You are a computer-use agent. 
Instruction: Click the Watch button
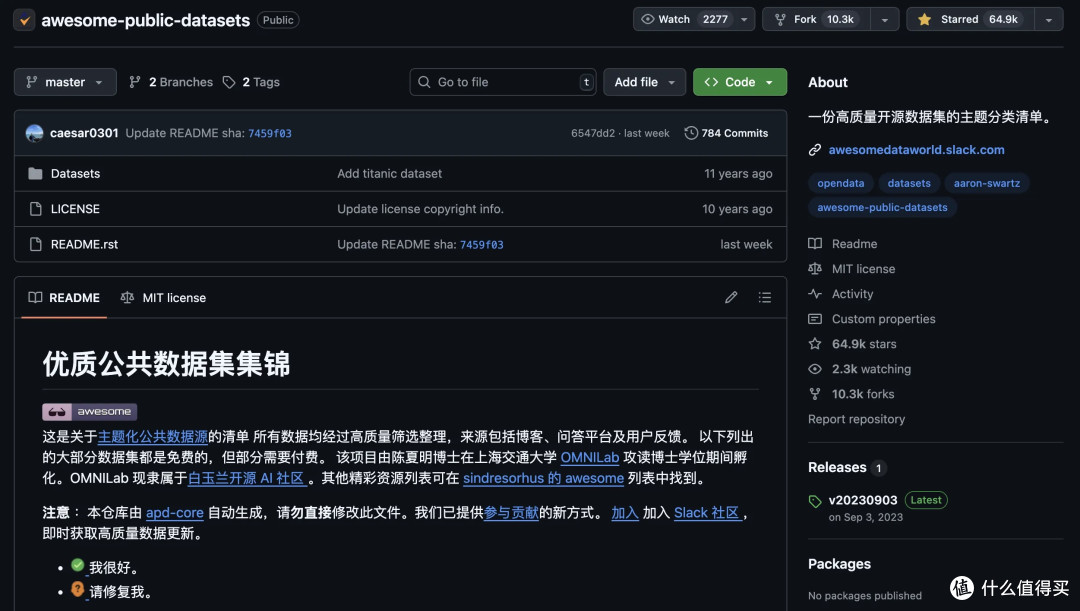[x=685, y=19]
